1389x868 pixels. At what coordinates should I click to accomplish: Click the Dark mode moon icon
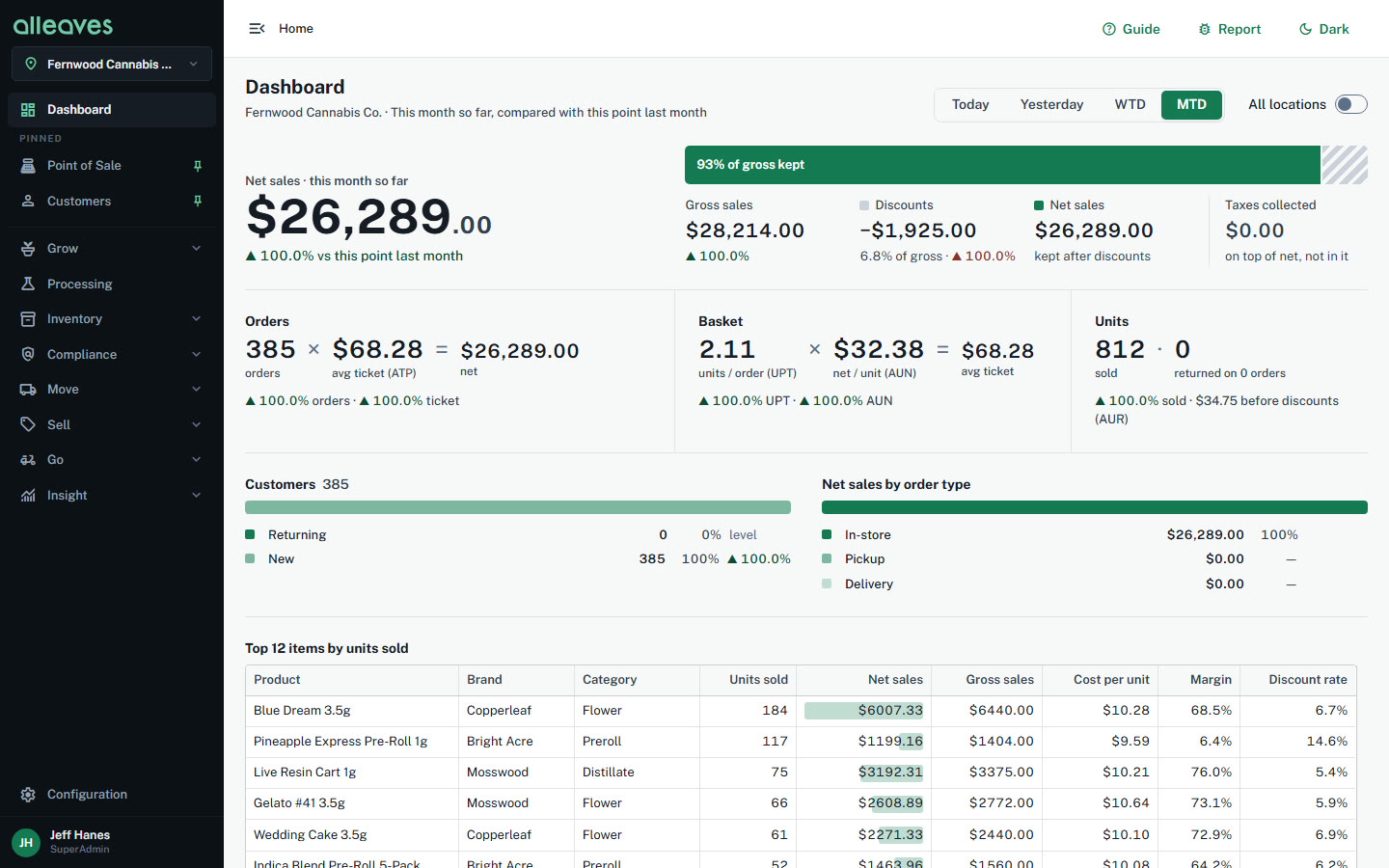1305,29
